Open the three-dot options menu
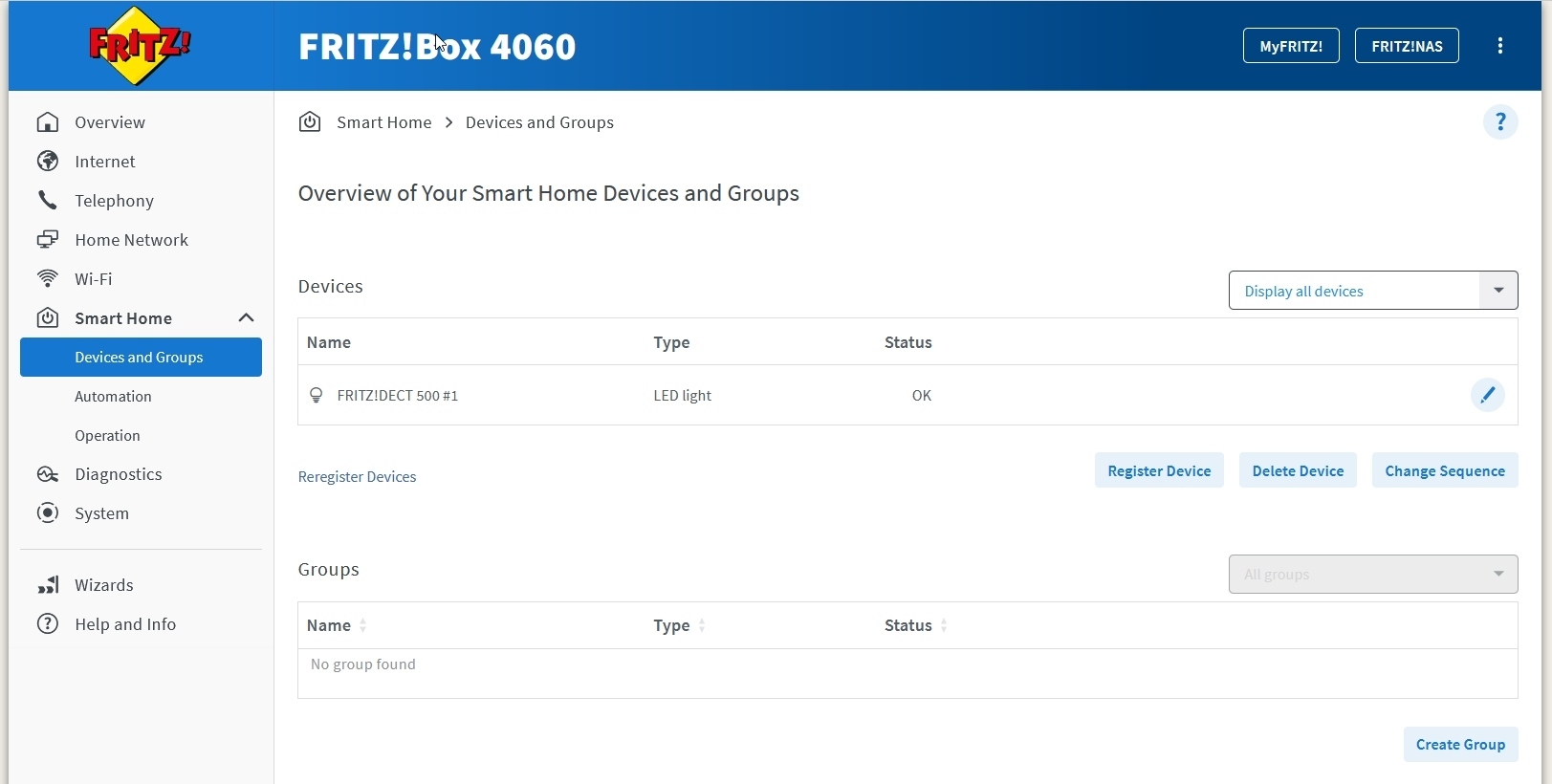Viewport: 1552px width, 784px height. coord(1500,46)
